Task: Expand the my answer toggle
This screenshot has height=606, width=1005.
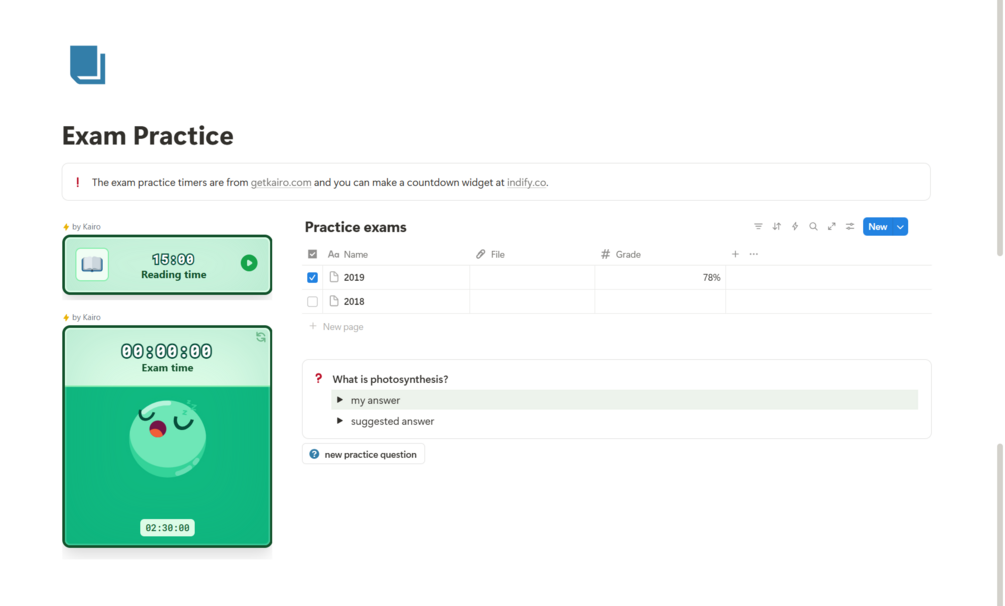Action: pyautogui.click(x=340, y=400)
